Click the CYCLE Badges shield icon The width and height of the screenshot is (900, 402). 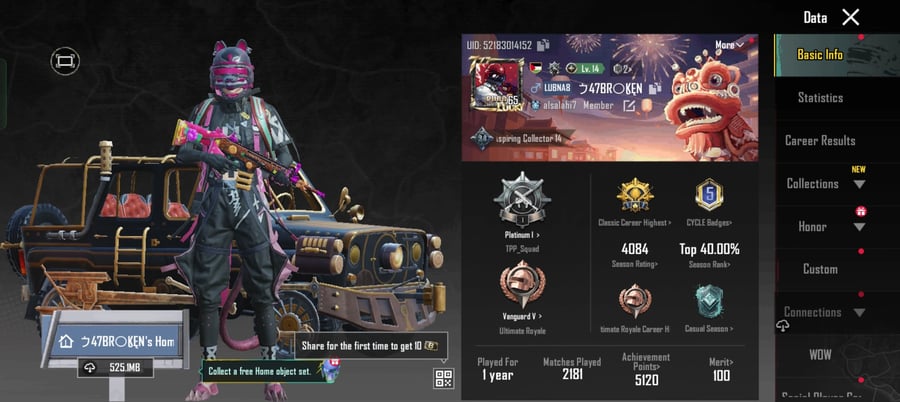tap(709, 195)
